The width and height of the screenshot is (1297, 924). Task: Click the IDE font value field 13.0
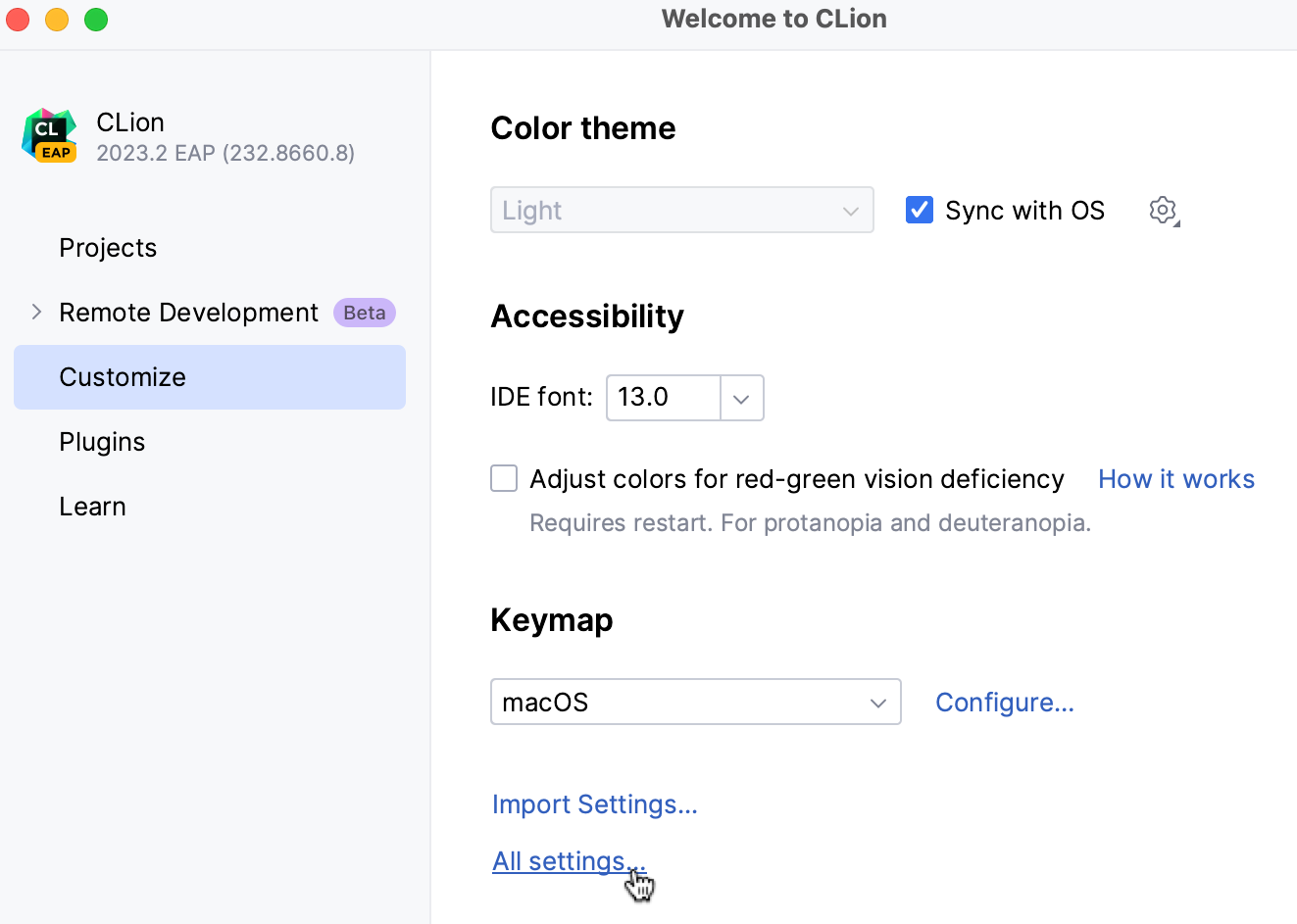coord(664,398)
